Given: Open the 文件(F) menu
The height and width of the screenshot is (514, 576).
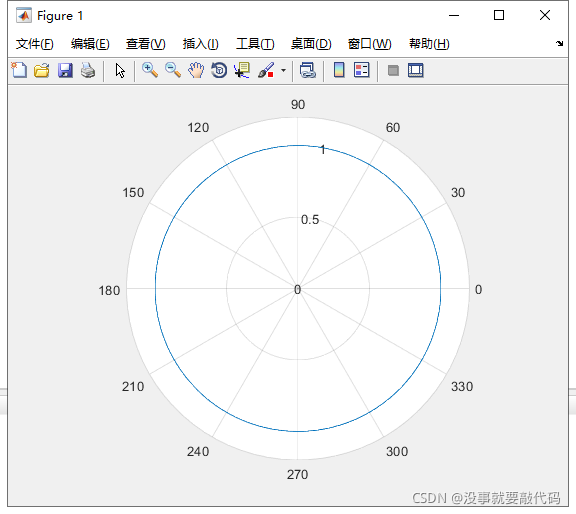Looking at the screenshot, I should point(35,44).
